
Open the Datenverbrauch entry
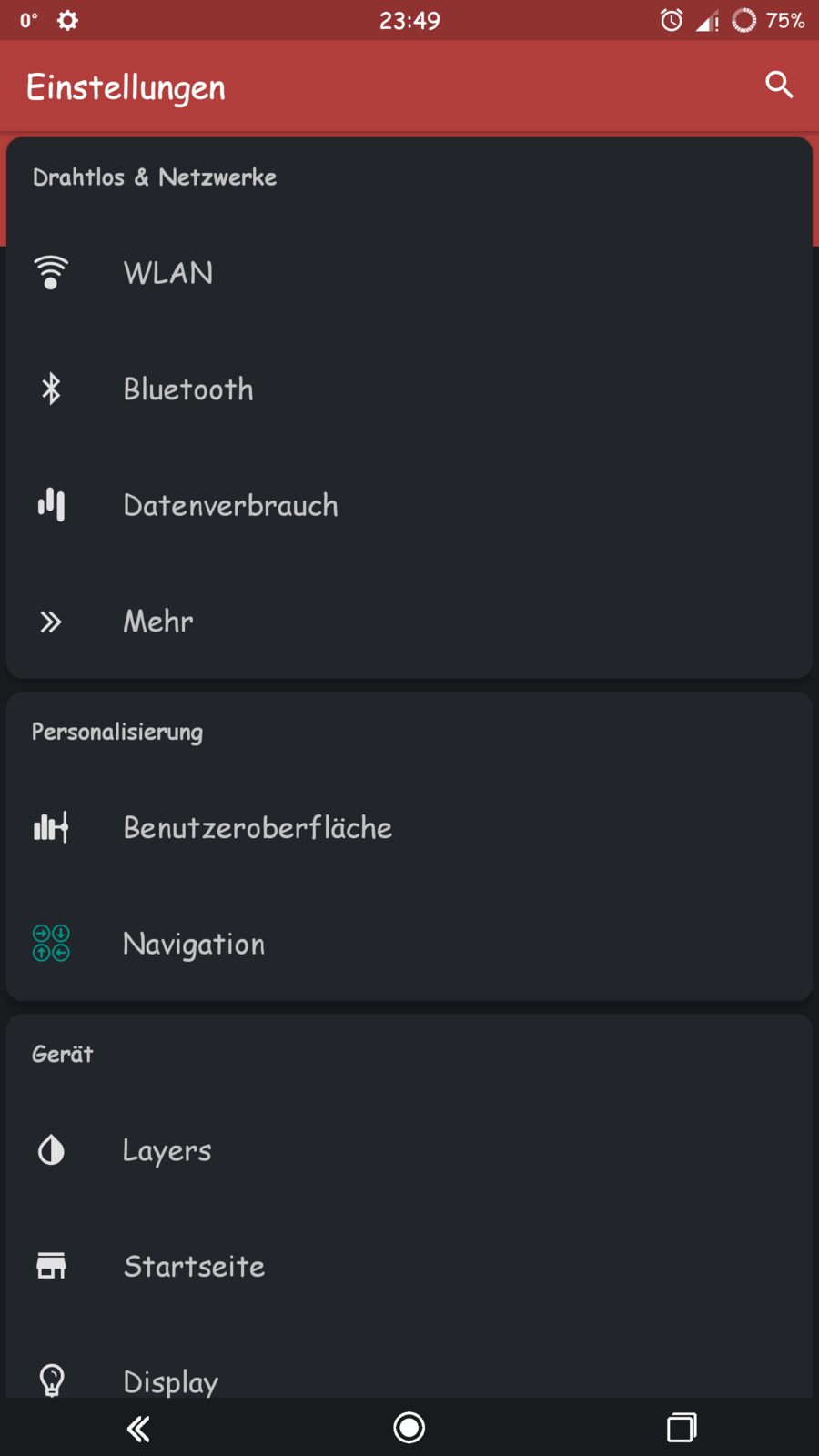click(230, 505)
